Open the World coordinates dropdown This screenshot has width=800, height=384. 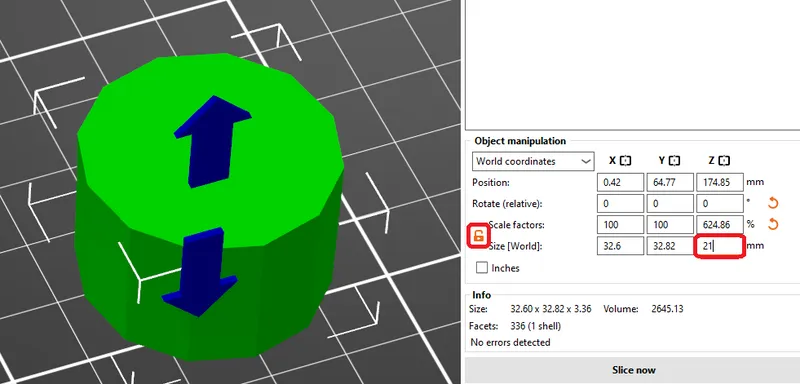533,161
